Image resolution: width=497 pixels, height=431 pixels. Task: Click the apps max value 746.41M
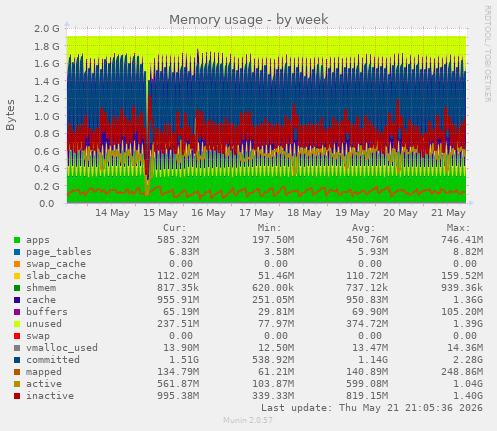(x=462, y=240)
